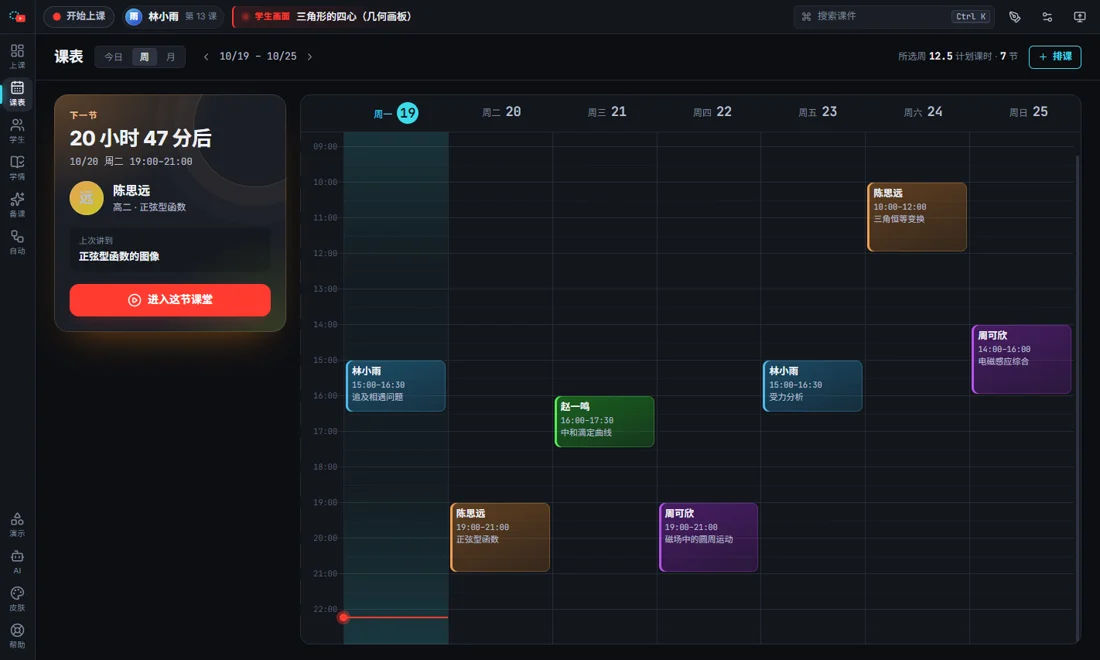Launch the AI robot assistant
The image size is (1100, 660).
pyautogui.click(x=17, y=562)
